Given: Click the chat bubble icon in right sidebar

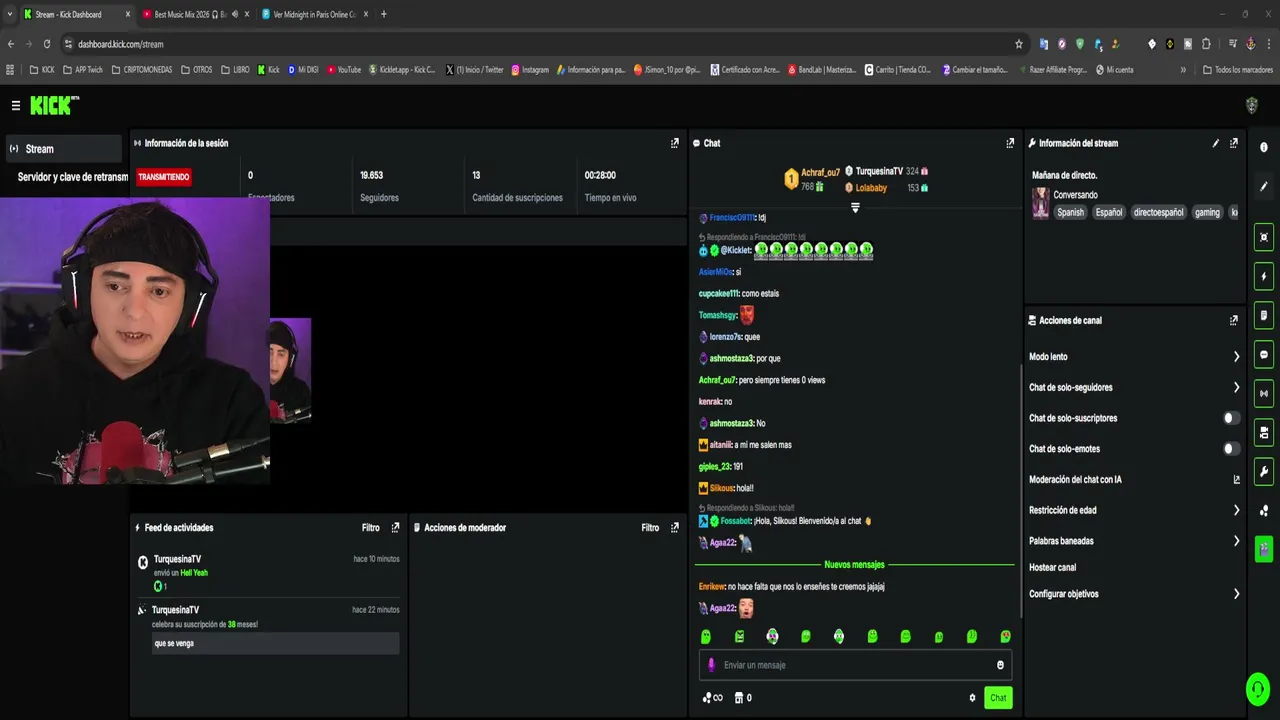Looking at the screenshot, I should [x=1264, y=354].
